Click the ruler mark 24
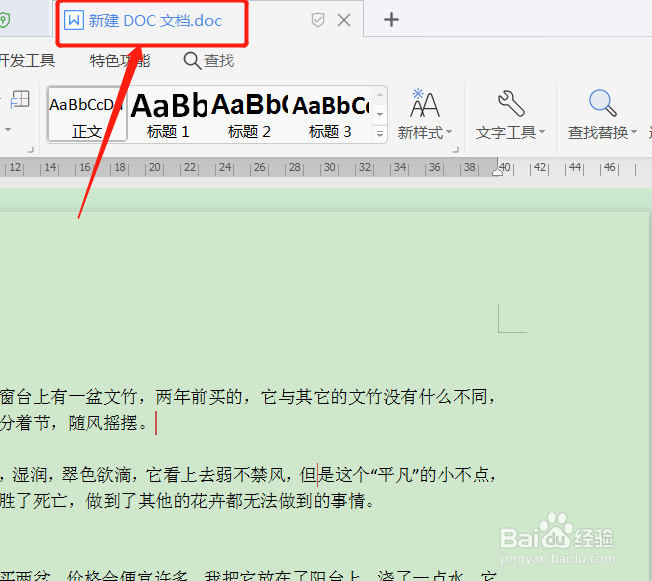This screenshot has height=581, width=652. coord(225,168)
